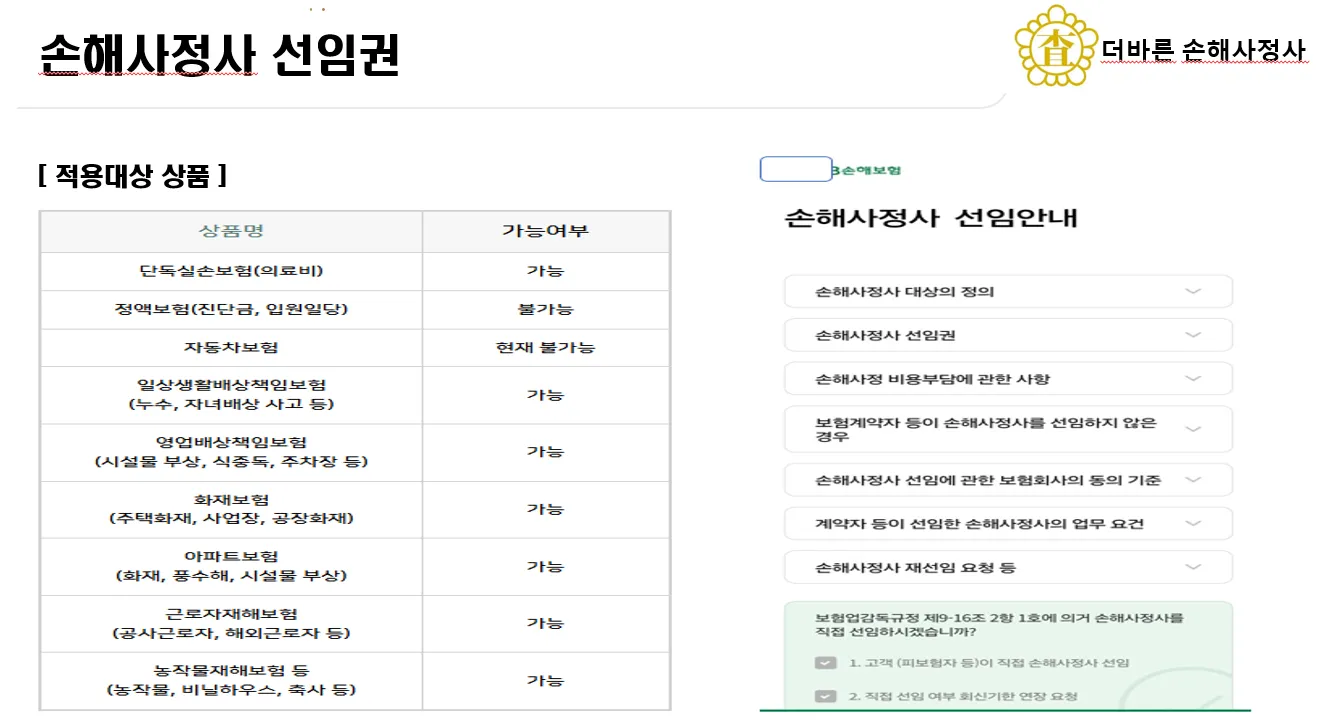This screenshot has width=1317, height=724.
Task: Select the 단독실손보험(의료비) row
Action: tap(355, 271)
